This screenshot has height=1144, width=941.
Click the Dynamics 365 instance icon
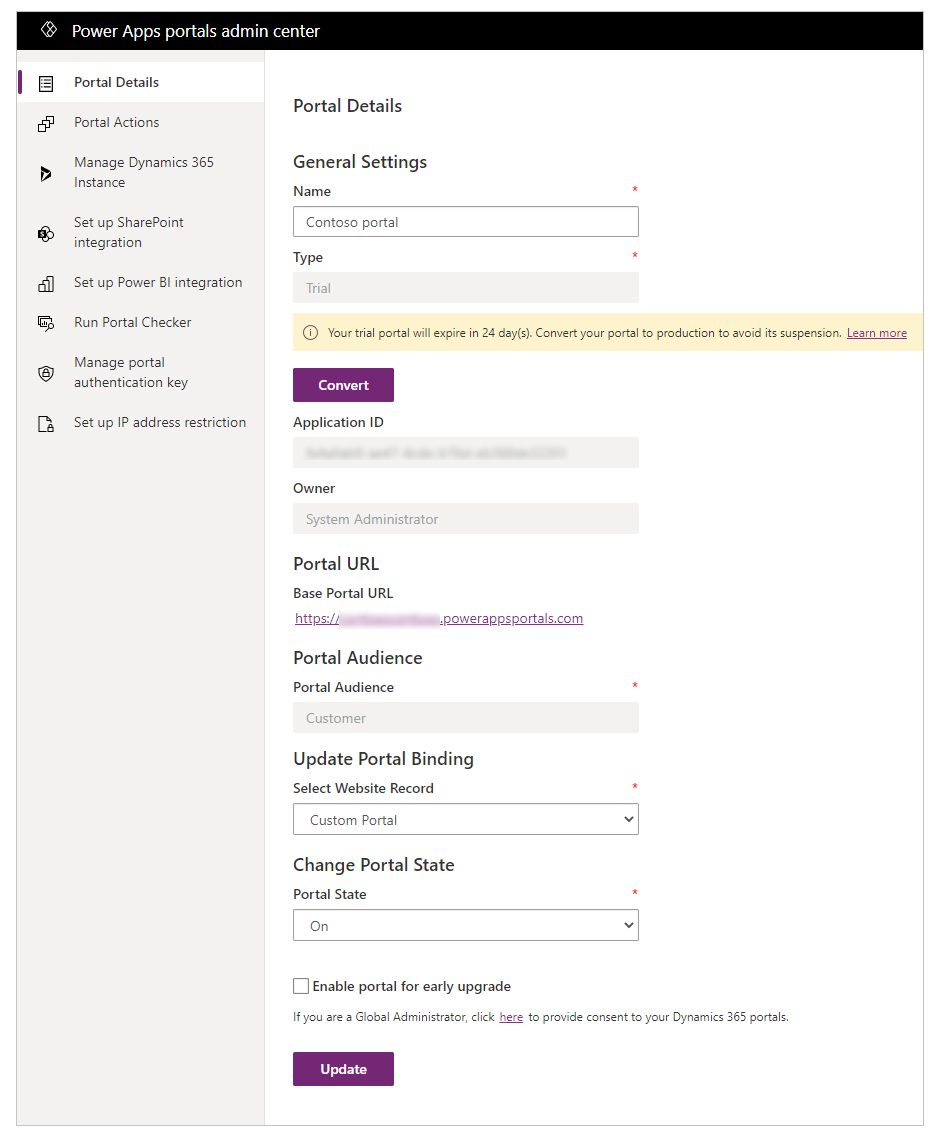[46, 173]
